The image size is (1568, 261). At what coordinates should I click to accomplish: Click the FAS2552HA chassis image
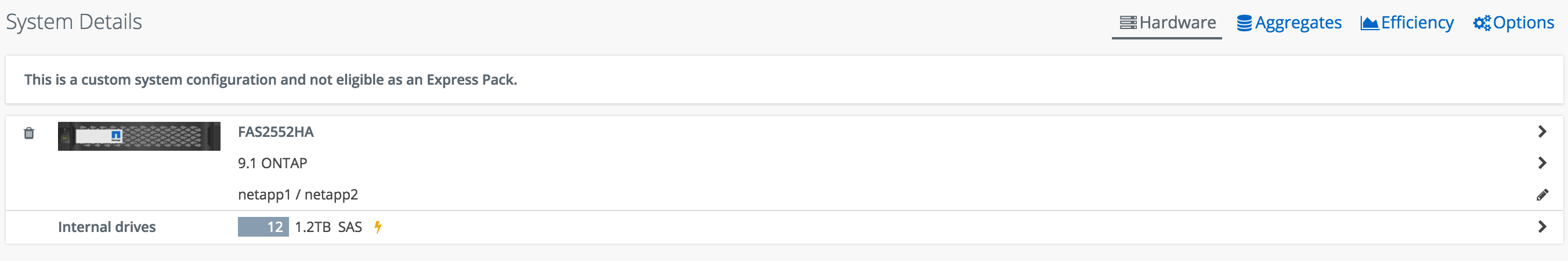point(139,136)
